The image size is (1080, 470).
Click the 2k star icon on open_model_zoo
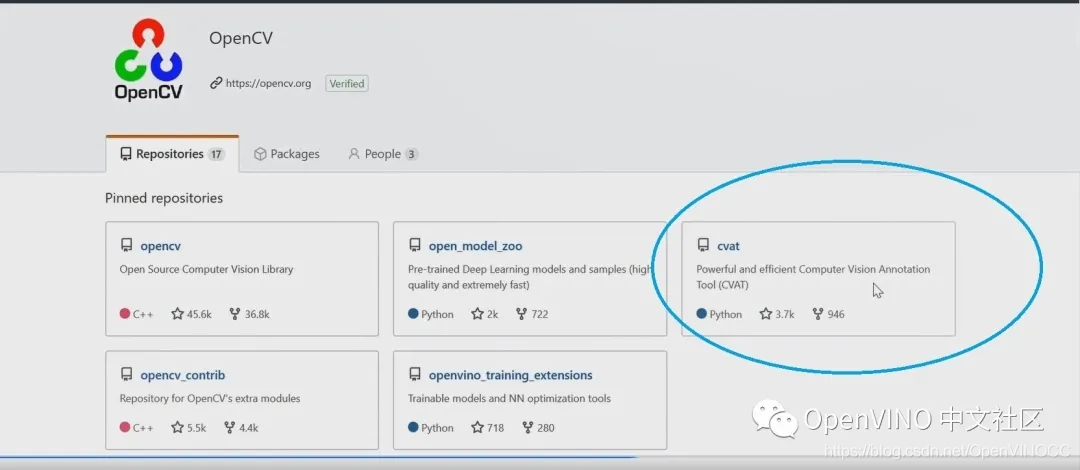[477, 314]
